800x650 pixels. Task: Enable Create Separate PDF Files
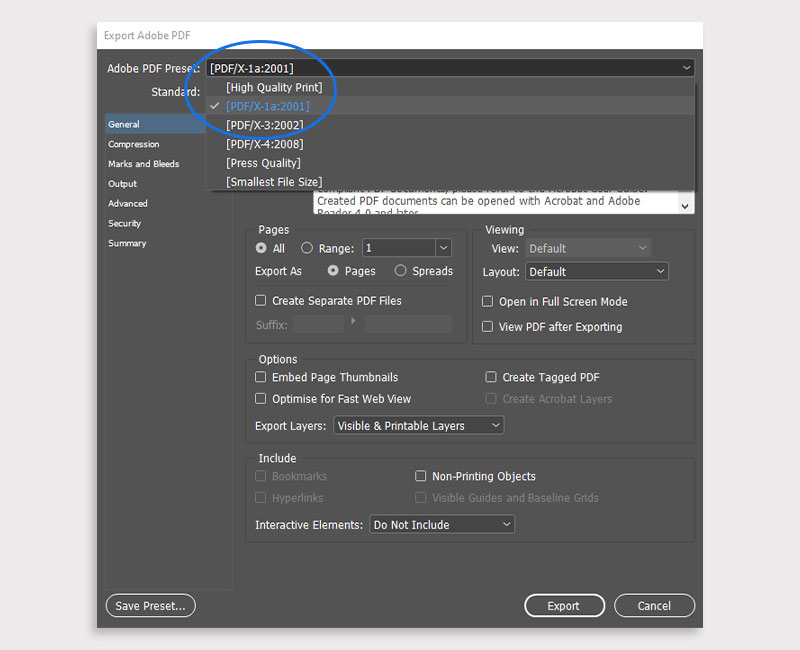point(261,301)
